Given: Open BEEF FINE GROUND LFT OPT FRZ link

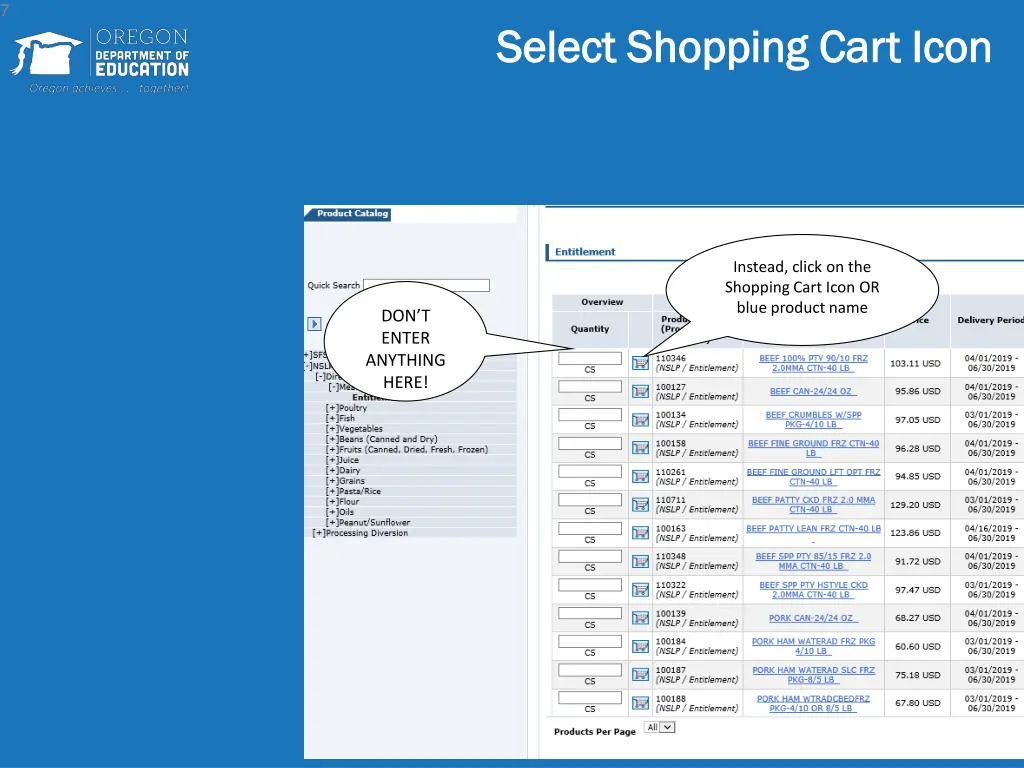Looking at the screenshot, I should point(813,477).
